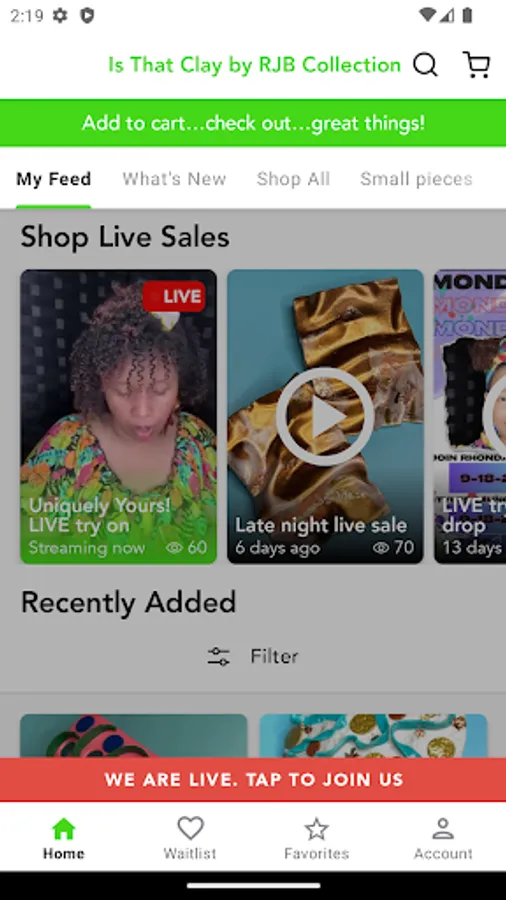Viewport: 506px width, 900px height.
Task: Open the Monday LIVE drop thumbnail
Action: click(x=470, y=417)
